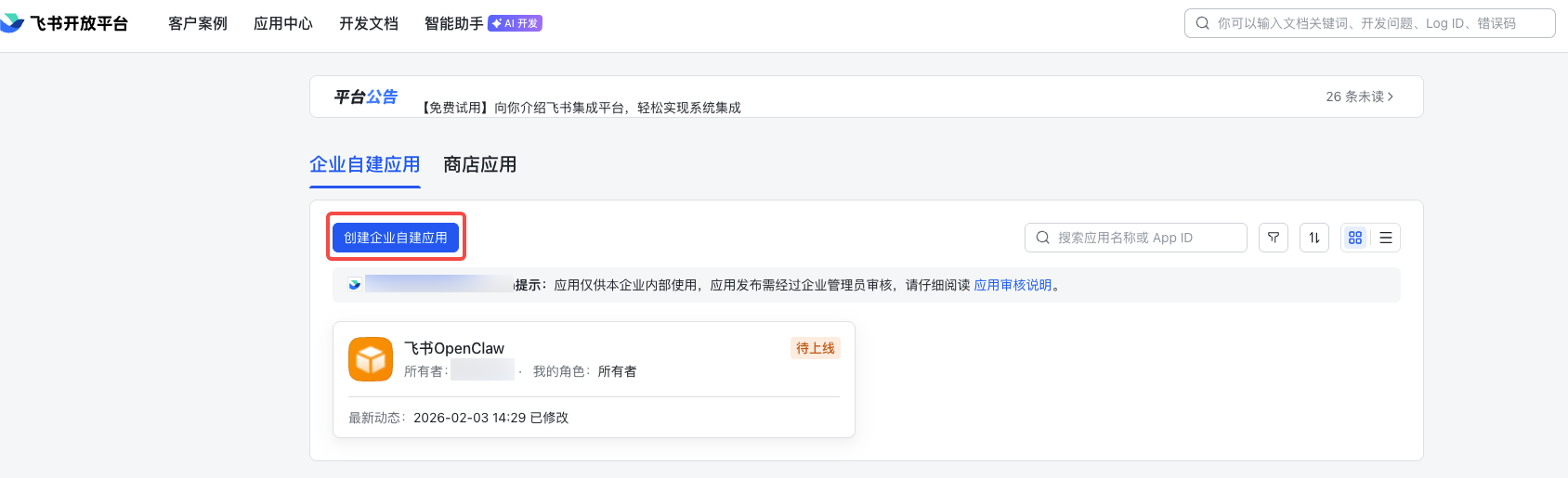Click the magnifier icon in the app search box
This screenshot has width=1568, height=478.
(x=1043, y=238)
